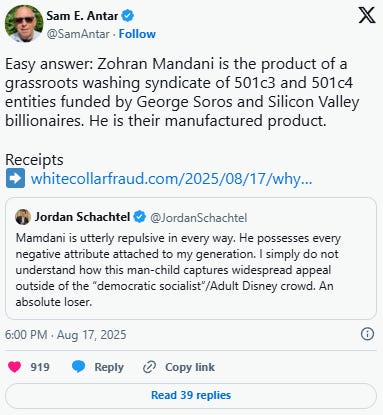The height and width of the screenshot is (415, 383).
Task: Open the quoted Mamdani tweet text
Action: click(x=178, y=270)
